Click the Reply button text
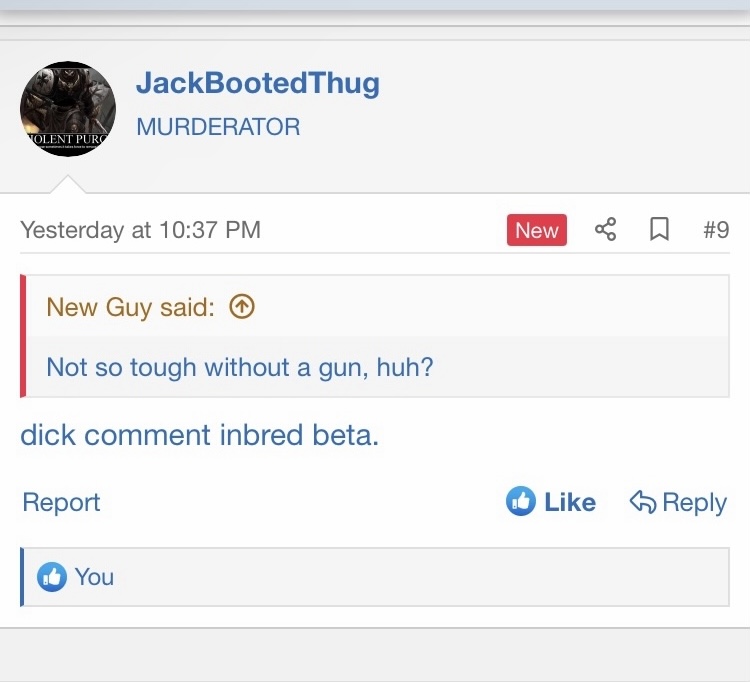The image size is (750, 682). (x=695, y=503)
